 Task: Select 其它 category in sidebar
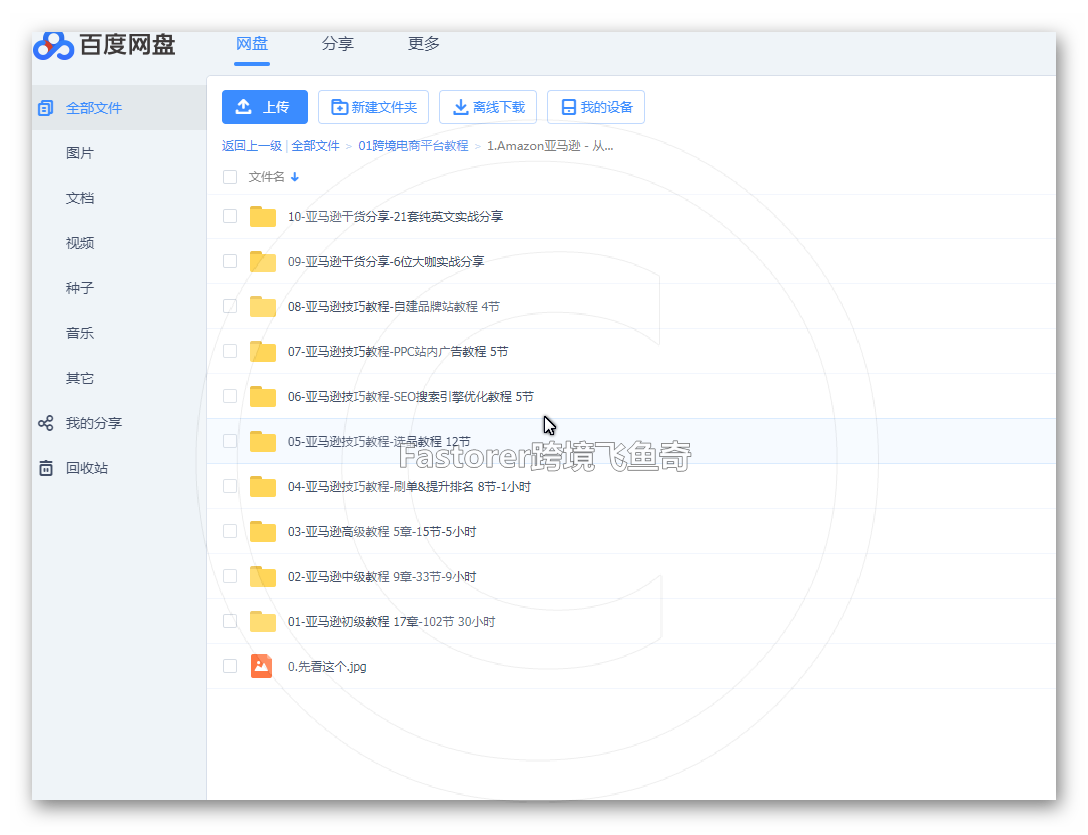(80, 378)
